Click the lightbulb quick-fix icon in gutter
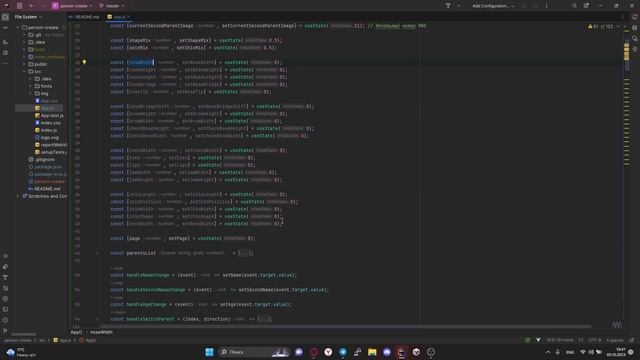The image size is (640, 360). click(x=84, y=62)
